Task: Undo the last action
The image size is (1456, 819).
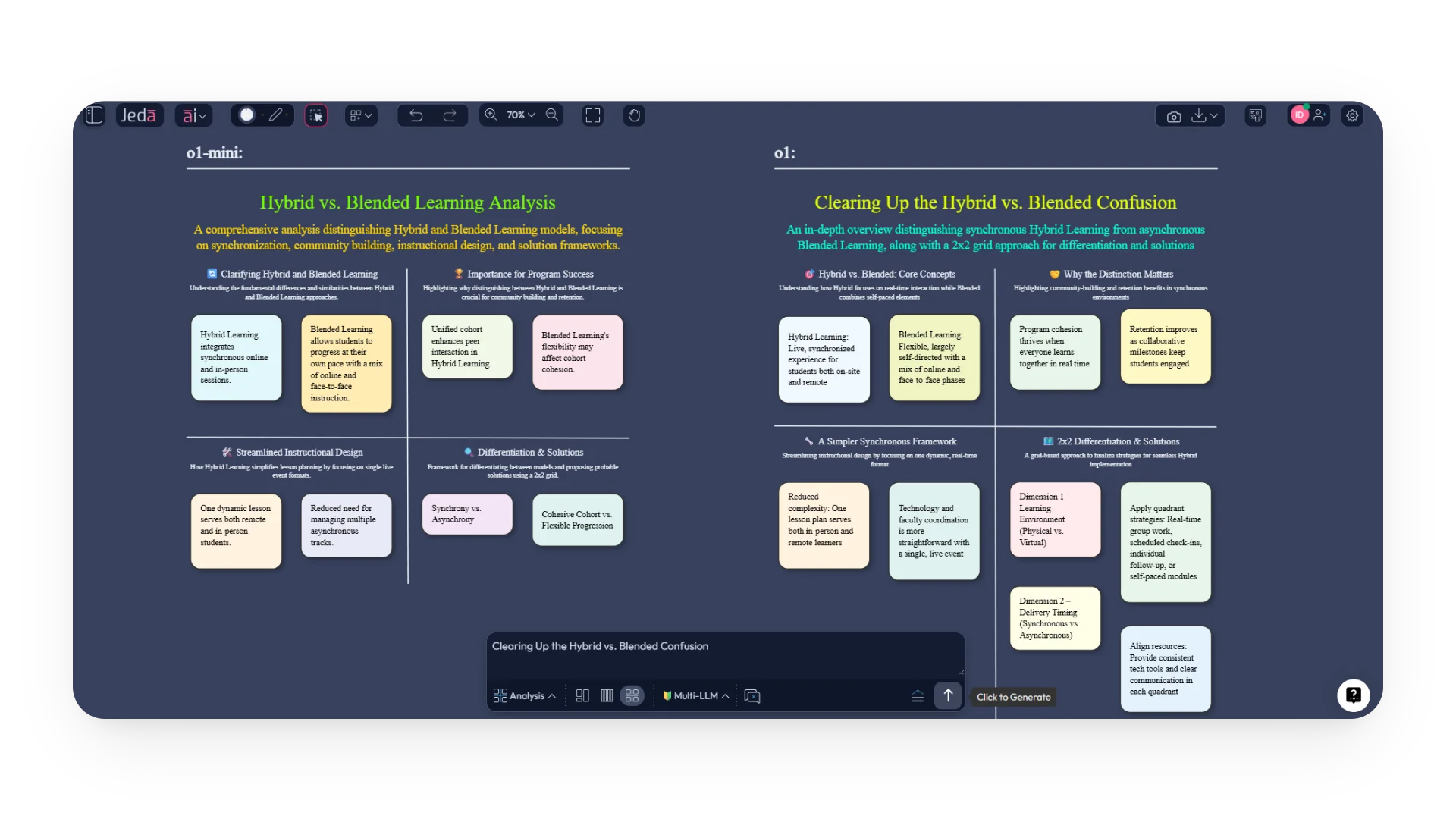Action: click(x=416, y=115)
